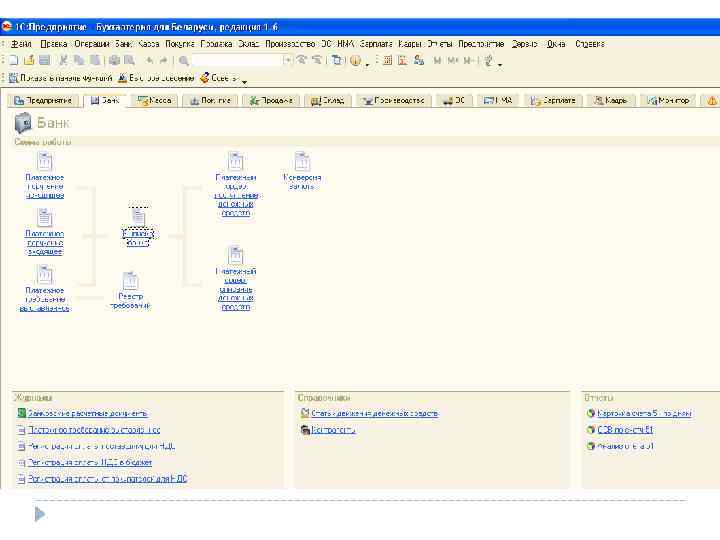720x540 pixels.
Task: Open the Зарплата menu
Action: 376,44
